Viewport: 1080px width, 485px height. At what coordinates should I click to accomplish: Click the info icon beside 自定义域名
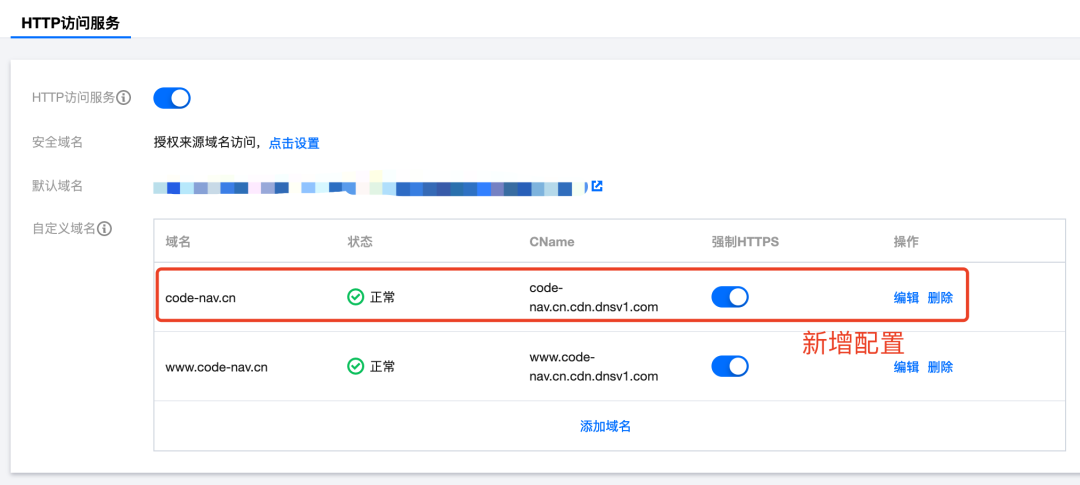[104, 229]
